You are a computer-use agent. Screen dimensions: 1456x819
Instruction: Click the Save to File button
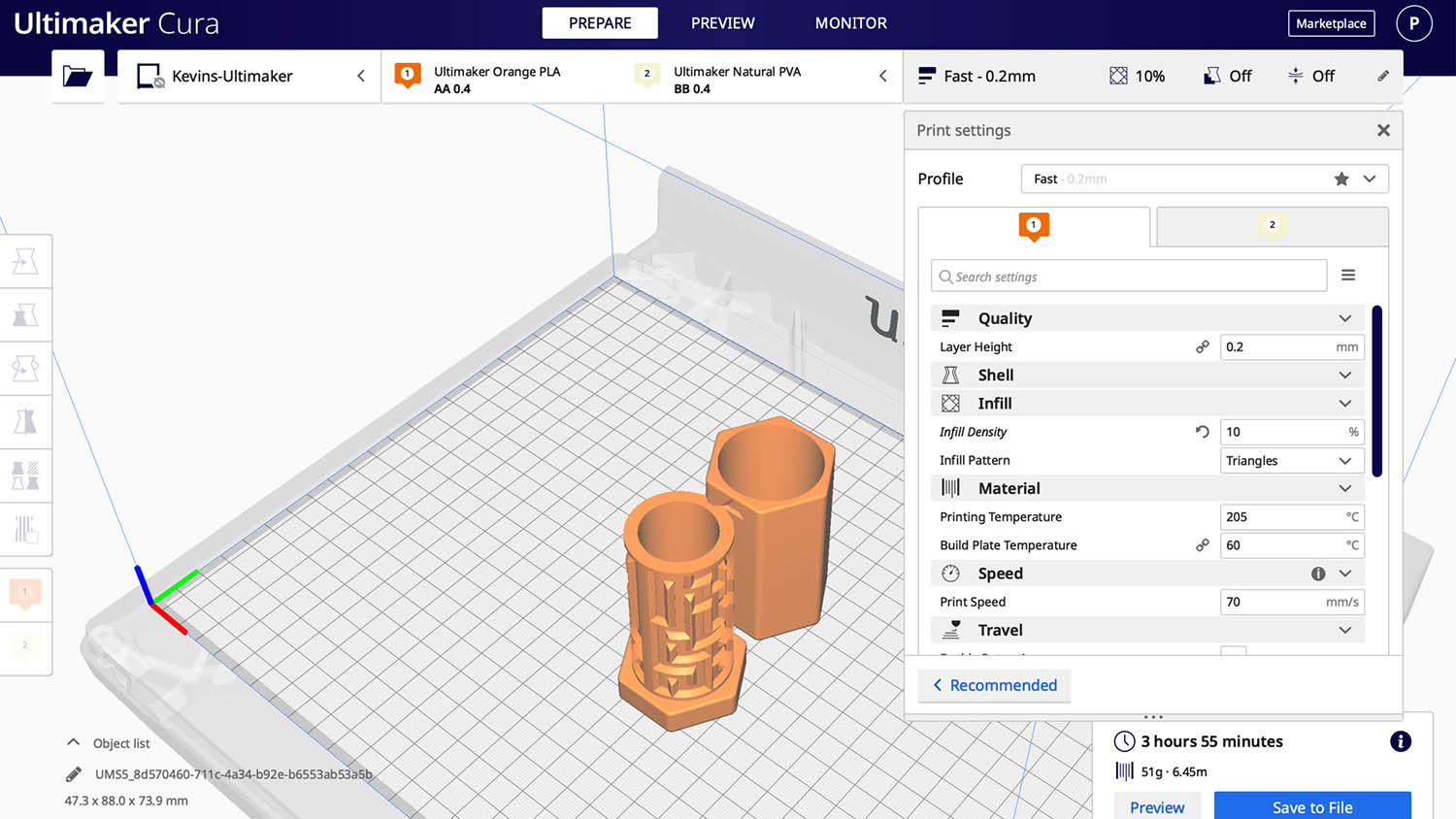coord(1312,806)
